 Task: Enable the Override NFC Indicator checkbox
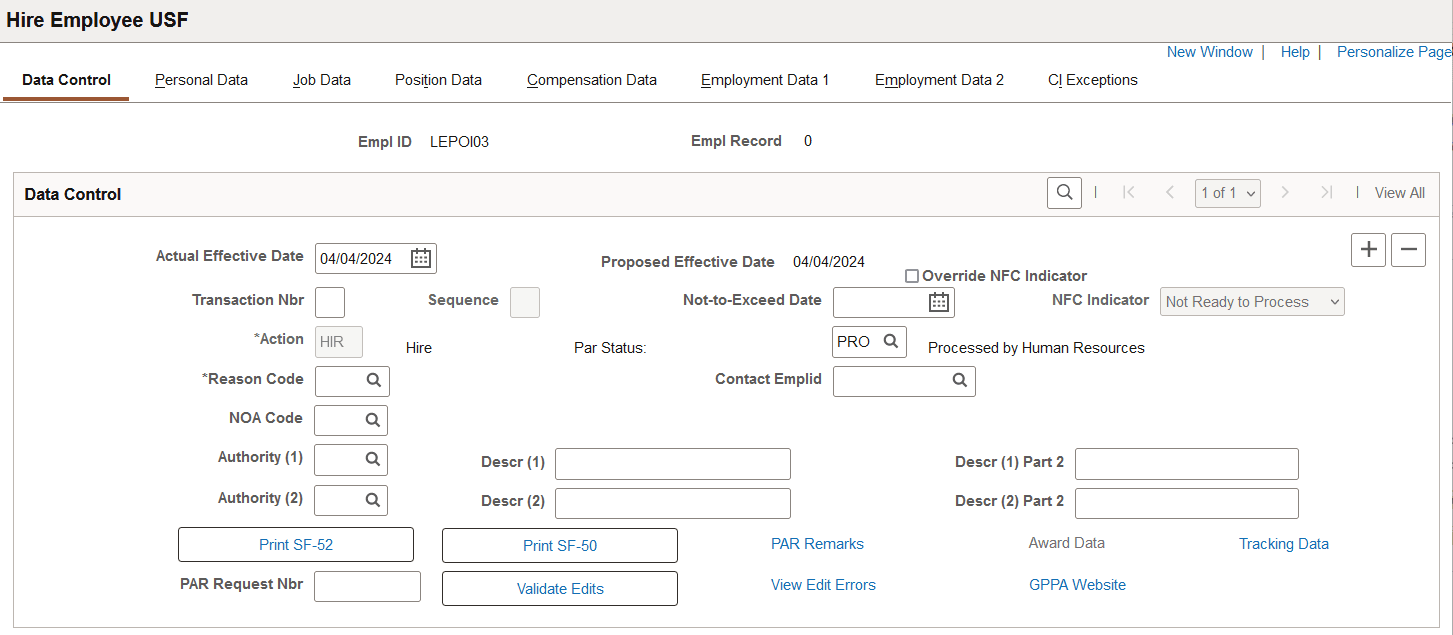click(911, 275)
